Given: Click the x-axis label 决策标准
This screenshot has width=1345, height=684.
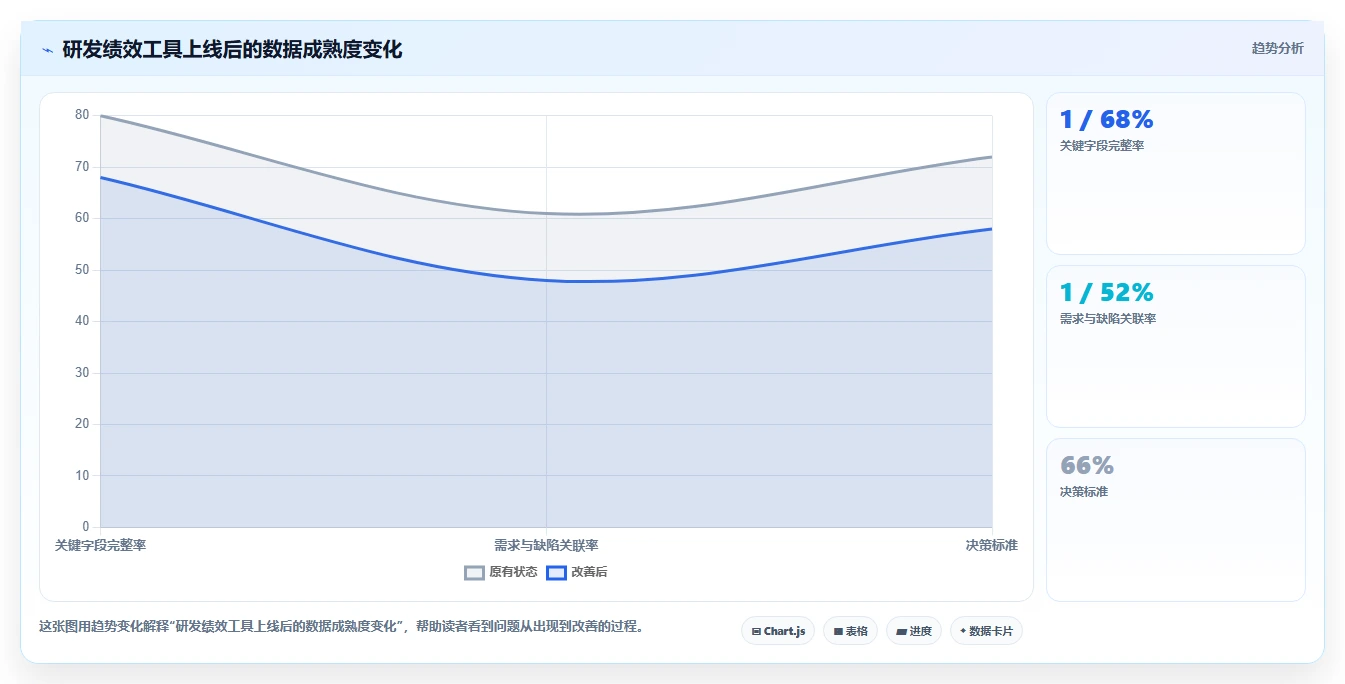Looking at the screenshot, I should pos(992,545).
